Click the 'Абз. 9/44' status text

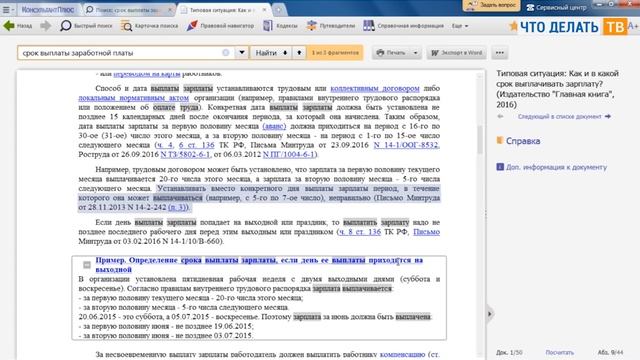(x=610, y=352)
